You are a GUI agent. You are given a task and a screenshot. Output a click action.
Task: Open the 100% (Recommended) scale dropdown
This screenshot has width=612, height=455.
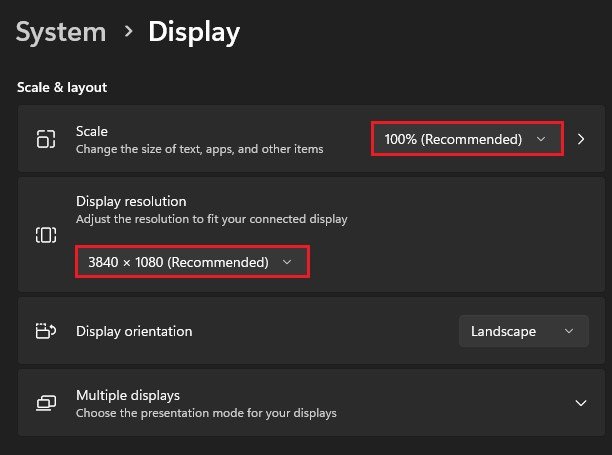tap(467, 140)
